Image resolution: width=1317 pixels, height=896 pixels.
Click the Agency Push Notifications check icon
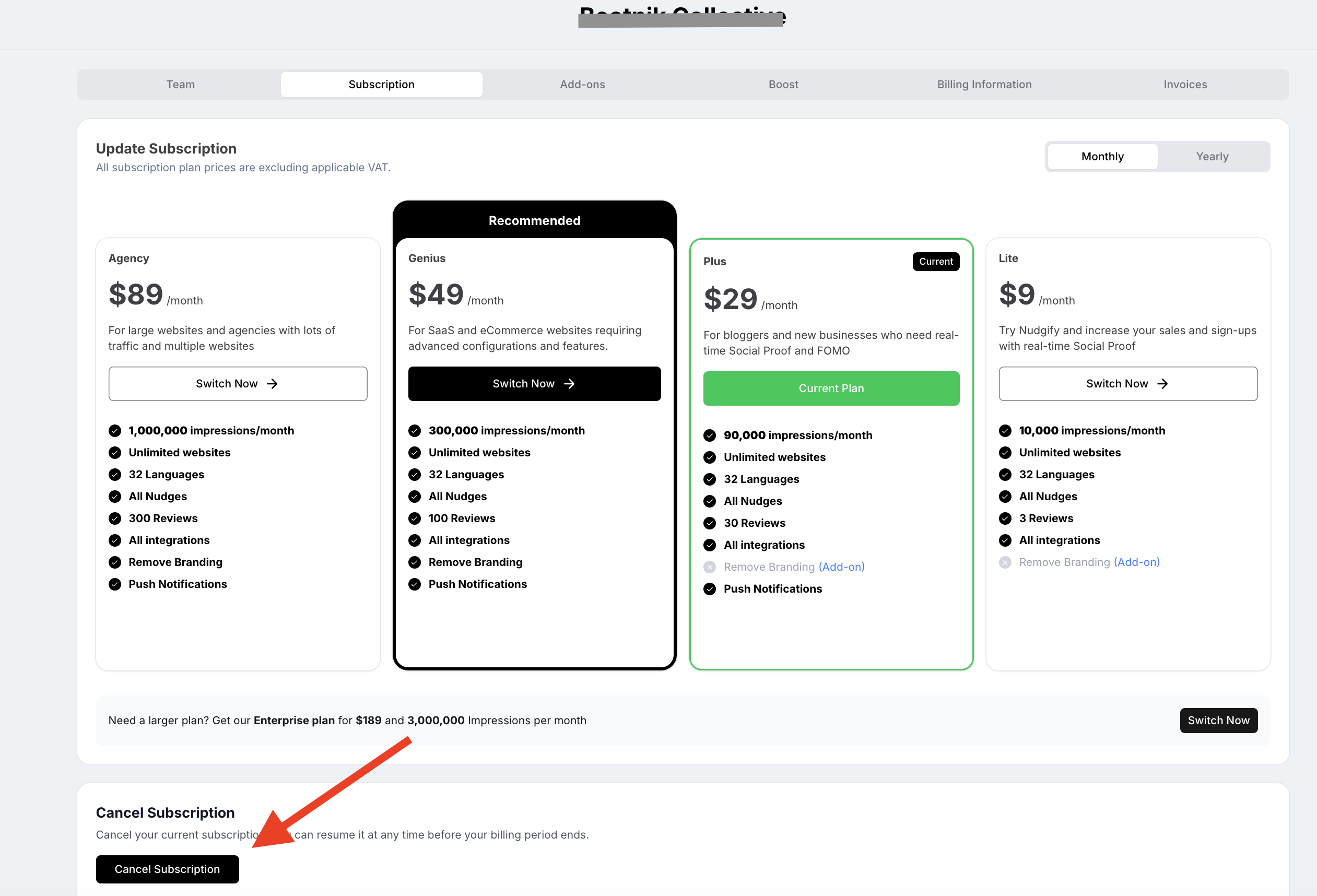click(x=115, y=584)
